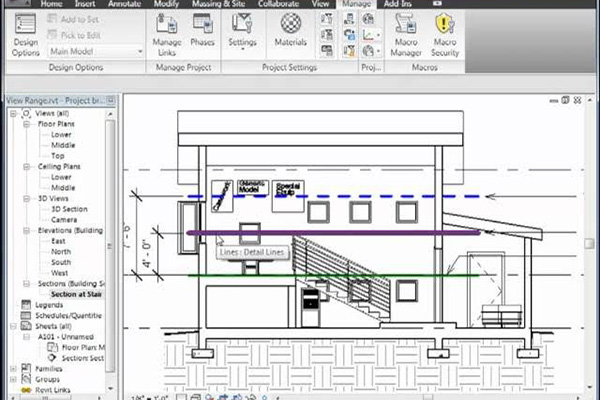Click Project Browser scroll-up arrow
The width and height of the screenshot is (600, 400).
110,114
